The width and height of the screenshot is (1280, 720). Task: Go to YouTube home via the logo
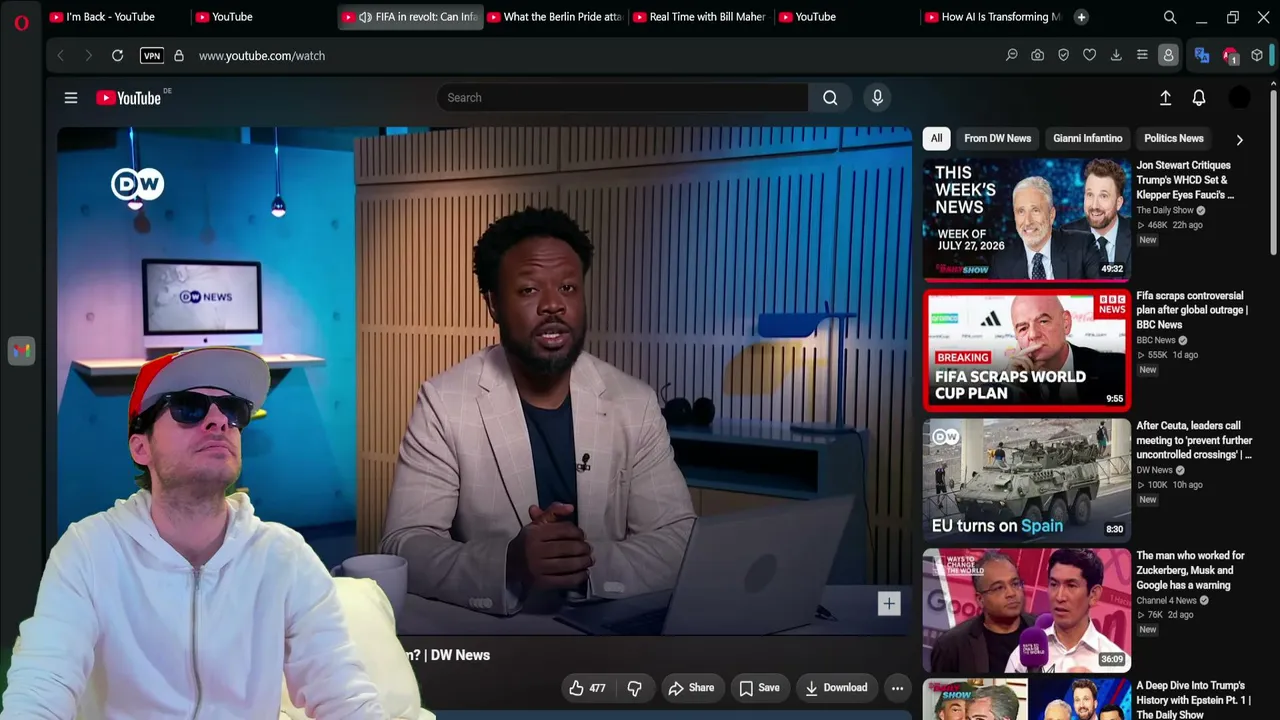[128, 98]
